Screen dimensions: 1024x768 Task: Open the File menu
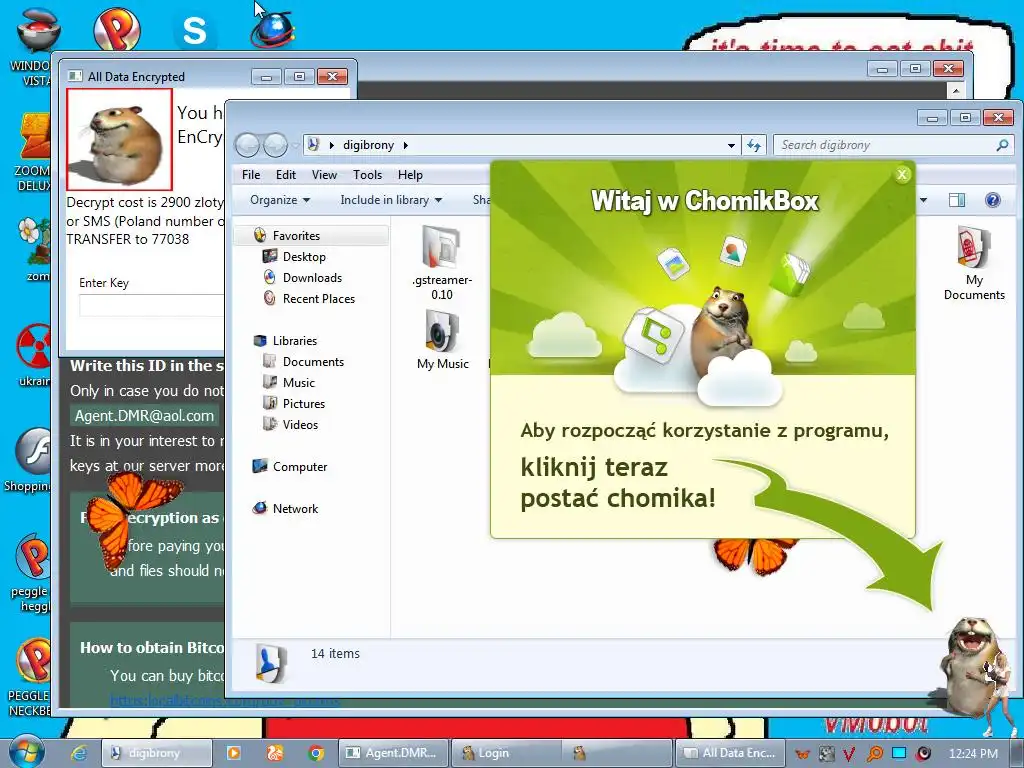tap(251, 174)
